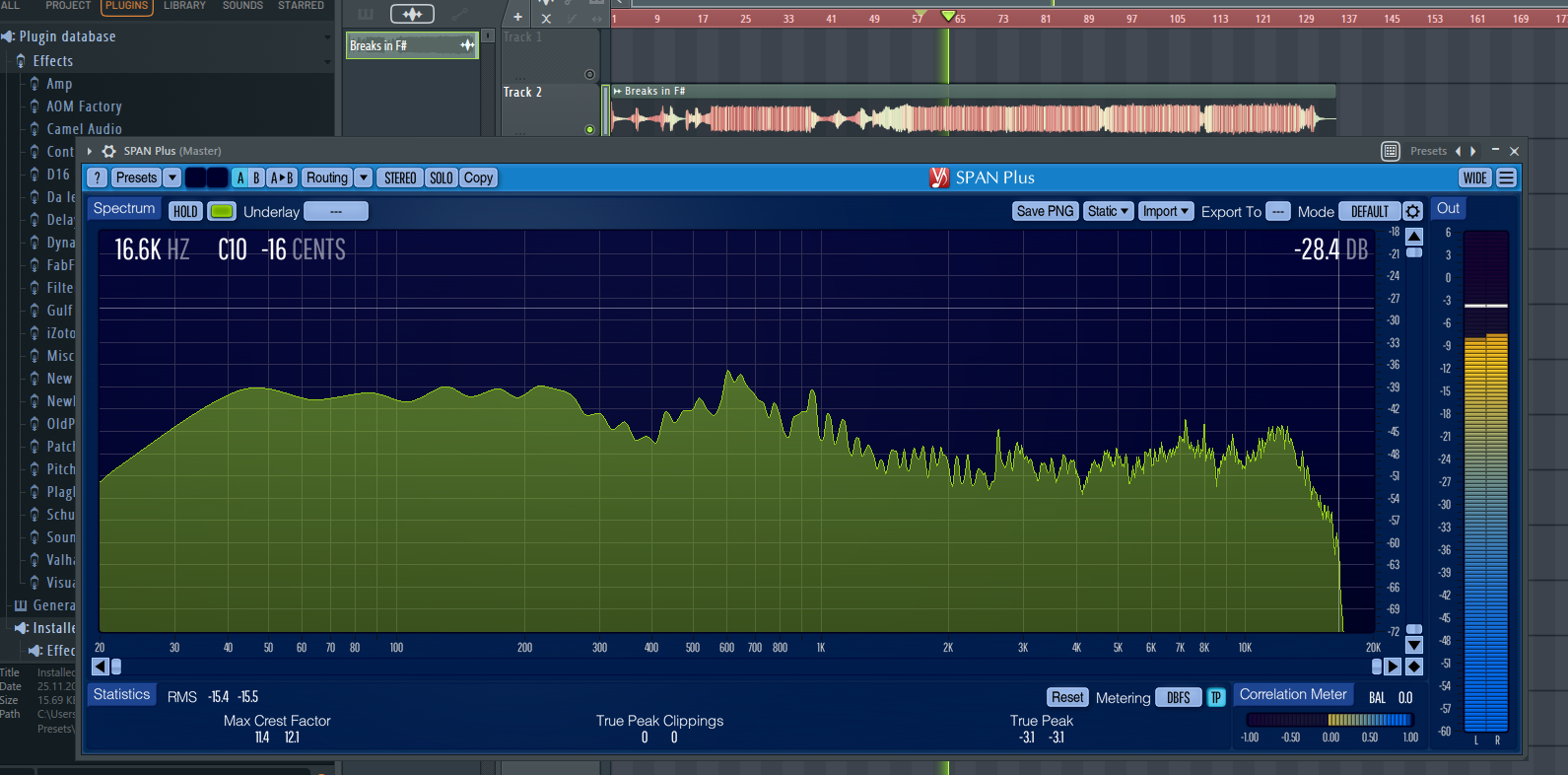Image resolution: width=1568 pixels, height=775 pixels.
Task: Click the Out level meter
Action: pos(1486,483)
